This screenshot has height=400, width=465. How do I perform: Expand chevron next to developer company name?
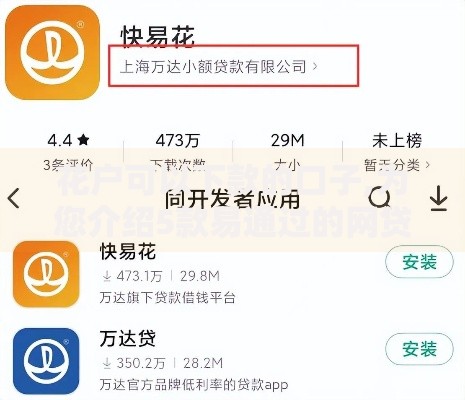pos(315,66)
